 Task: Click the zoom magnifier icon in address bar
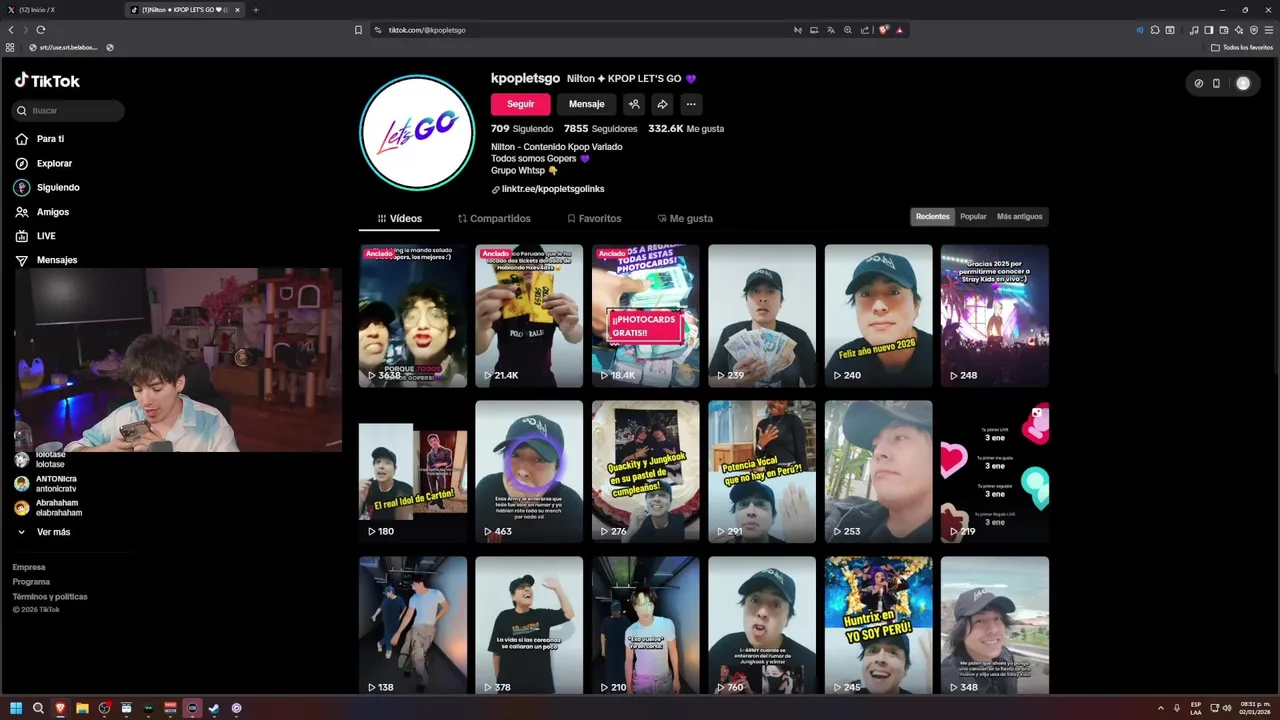point(847,30)
